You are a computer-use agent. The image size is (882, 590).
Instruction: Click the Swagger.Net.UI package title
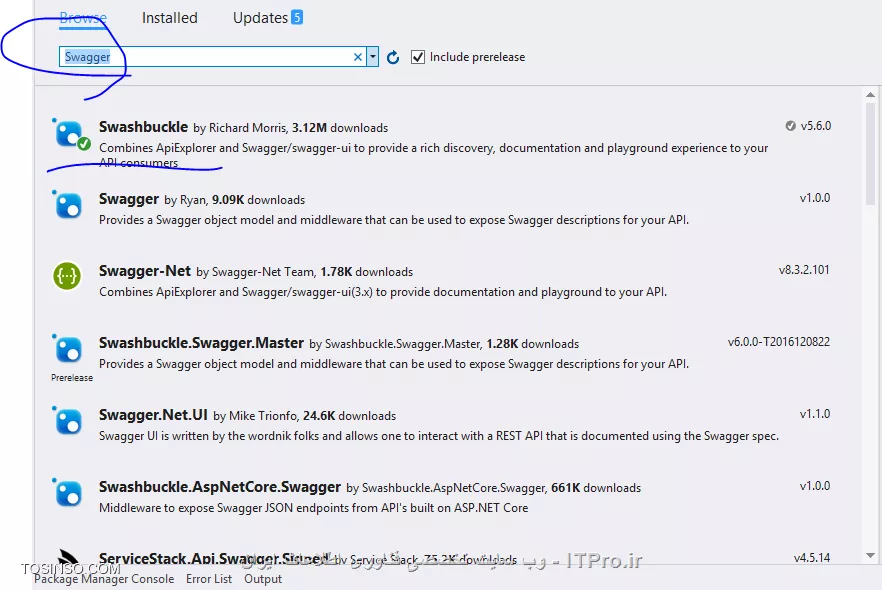pos(154,415)
